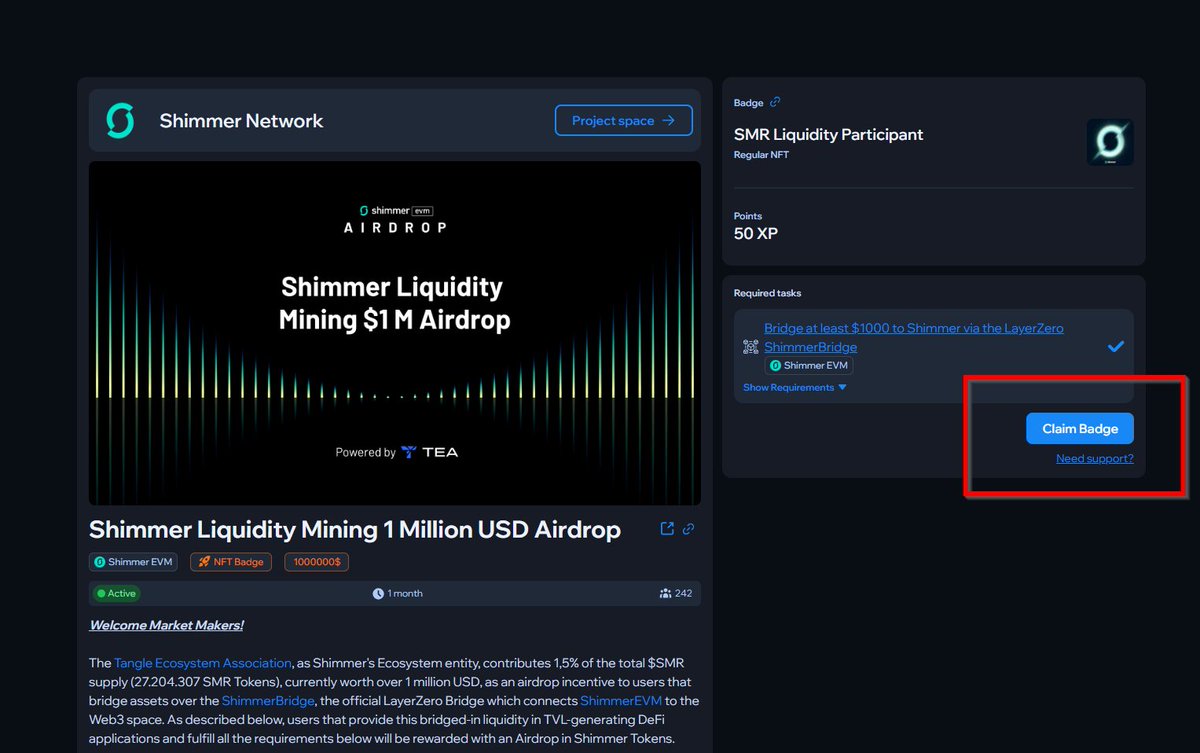1200x753 pixels.
Task: Click the Shimmer Network title text
Action: tap(241, 121)
